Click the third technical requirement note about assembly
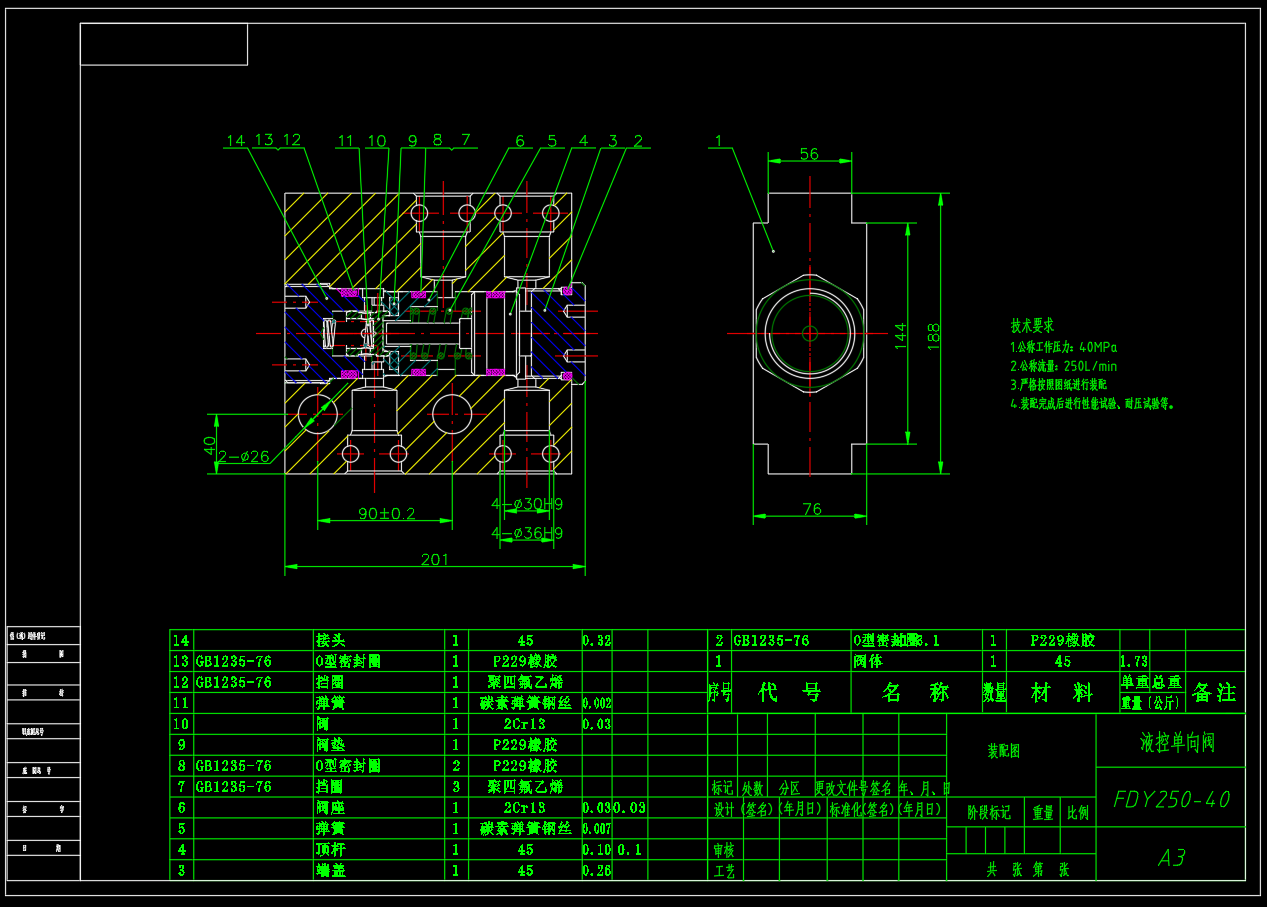Viewport: 1267px width, 907px height. click(x=1058, y=384)
